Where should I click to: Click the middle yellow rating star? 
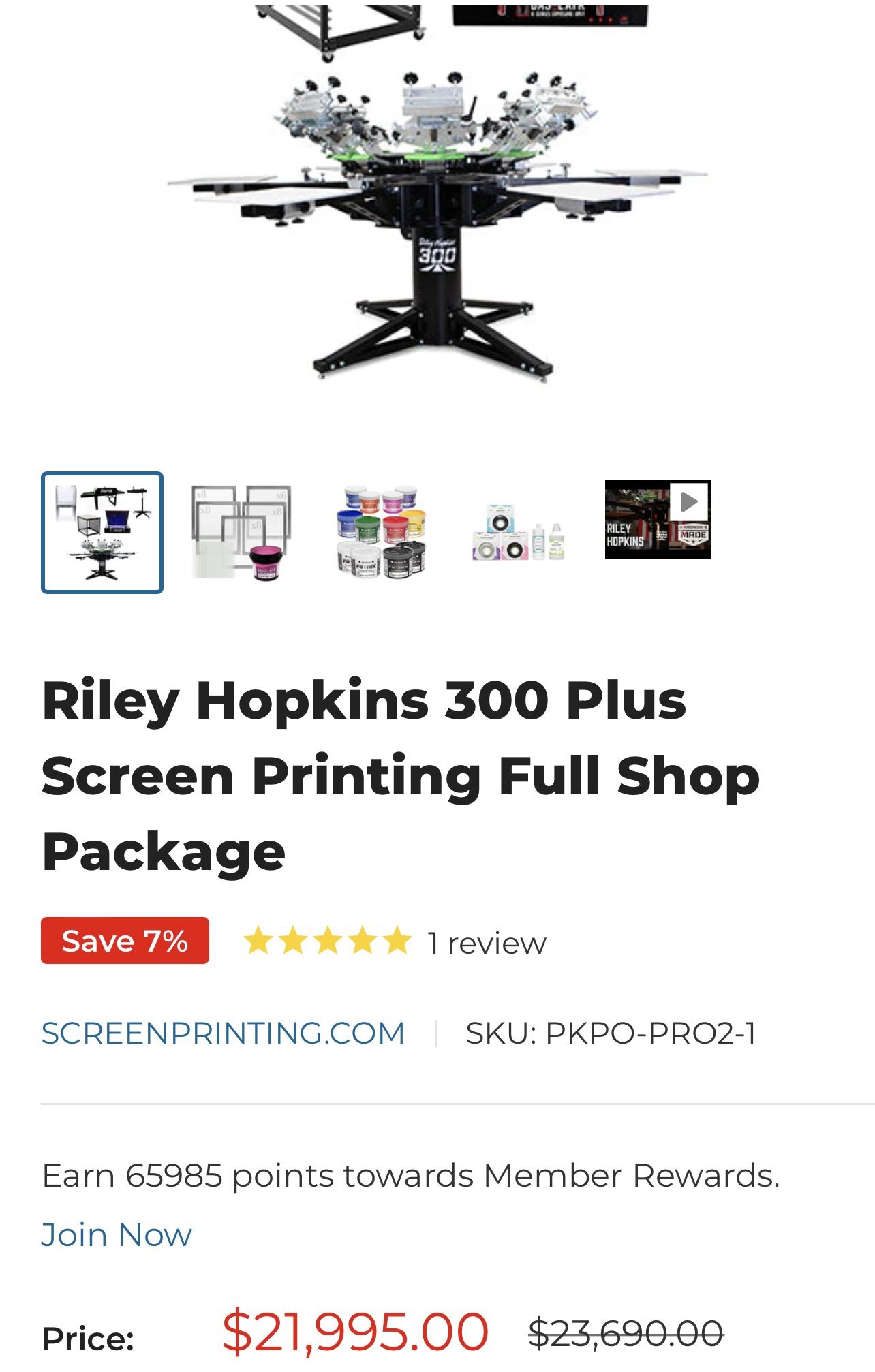point(328,941)
